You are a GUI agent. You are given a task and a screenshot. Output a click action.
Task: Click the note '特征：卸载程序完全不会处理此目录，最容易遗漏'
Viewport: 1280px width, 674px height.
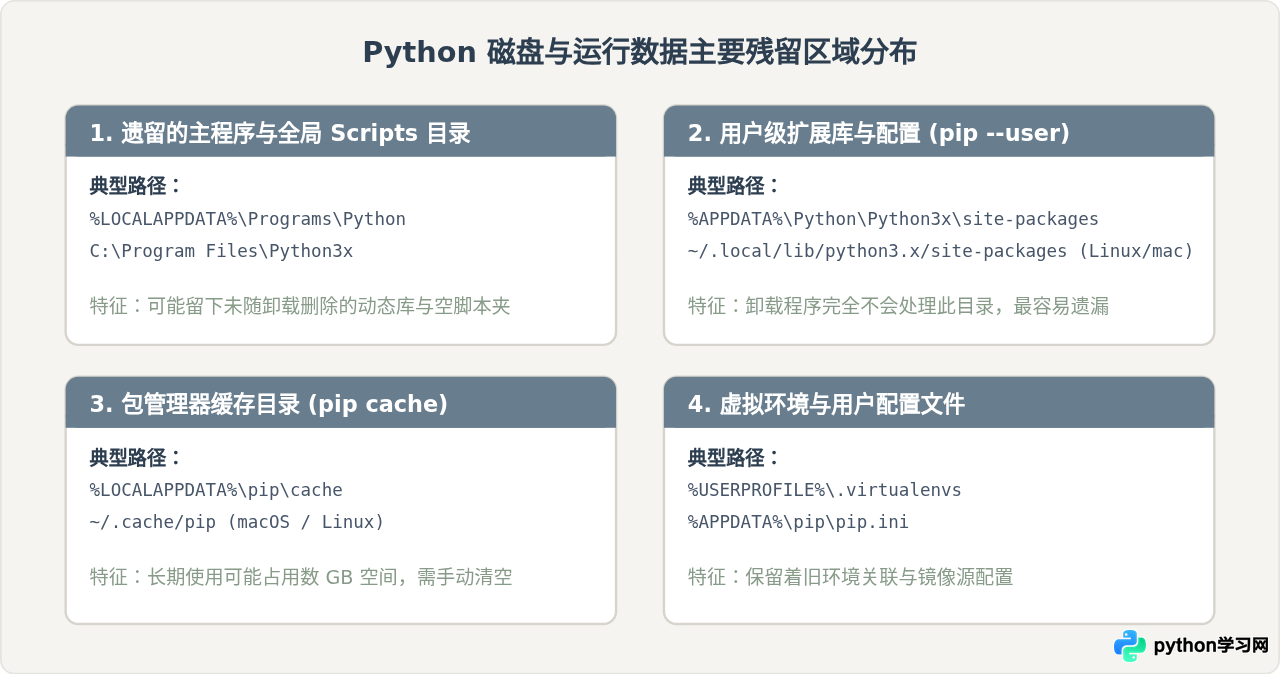(x=898, y=306)
